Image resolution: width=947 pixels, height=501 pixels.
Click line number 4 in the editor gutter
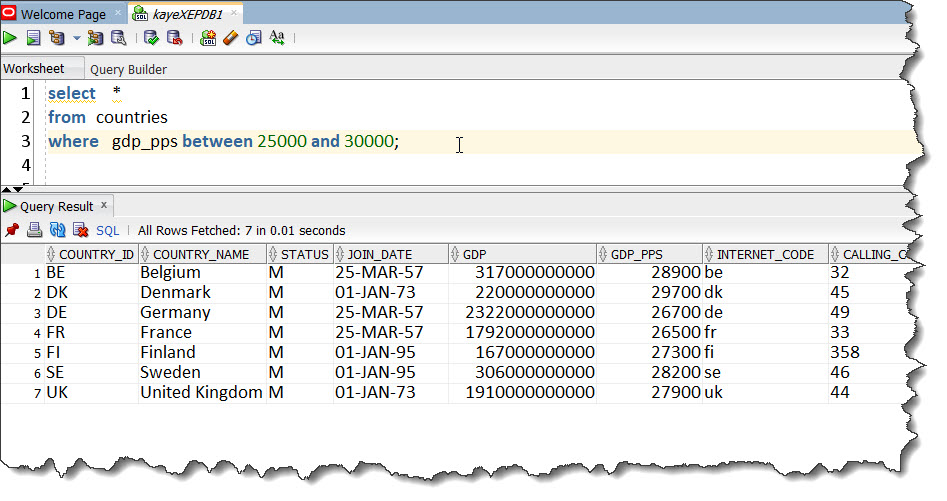point(25,165)
